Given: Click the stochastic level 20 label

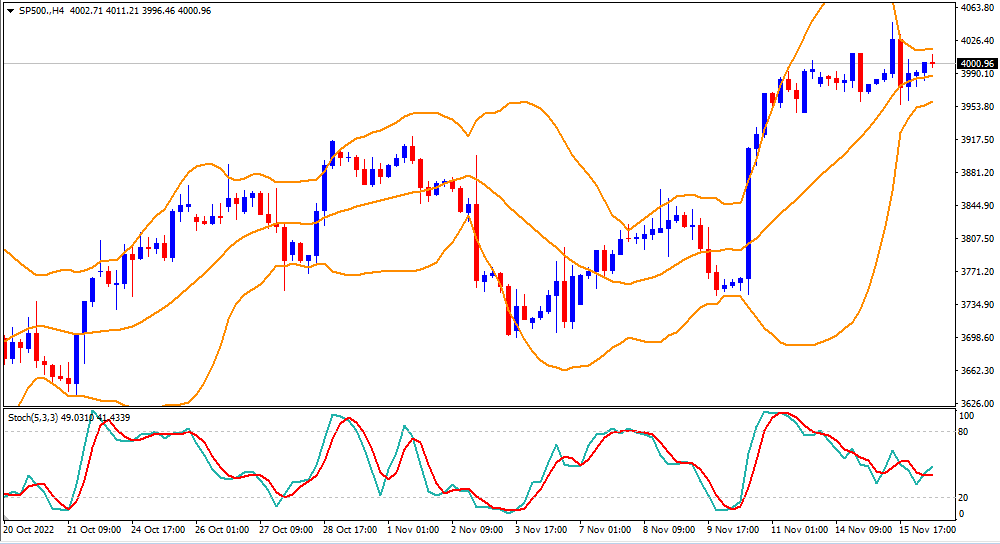Looking at the screenshot, I should (x=963, y=498).
